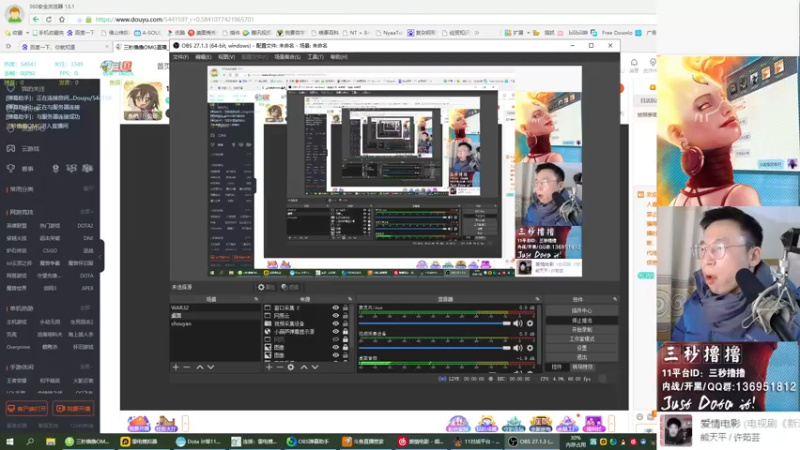The image size is (800, 450).
Task: Toggle lock on 窗口采集 2 source
Action: pyautogui.click(x=345, y=308)
